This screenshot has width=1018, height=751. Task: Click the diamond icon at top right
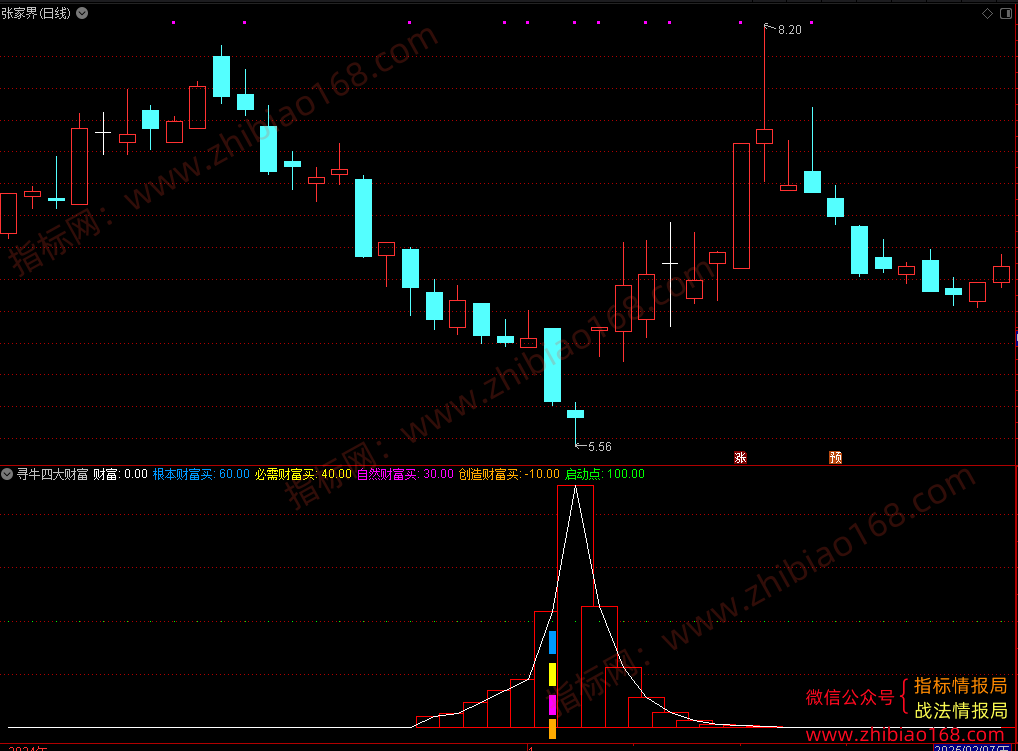987,14
